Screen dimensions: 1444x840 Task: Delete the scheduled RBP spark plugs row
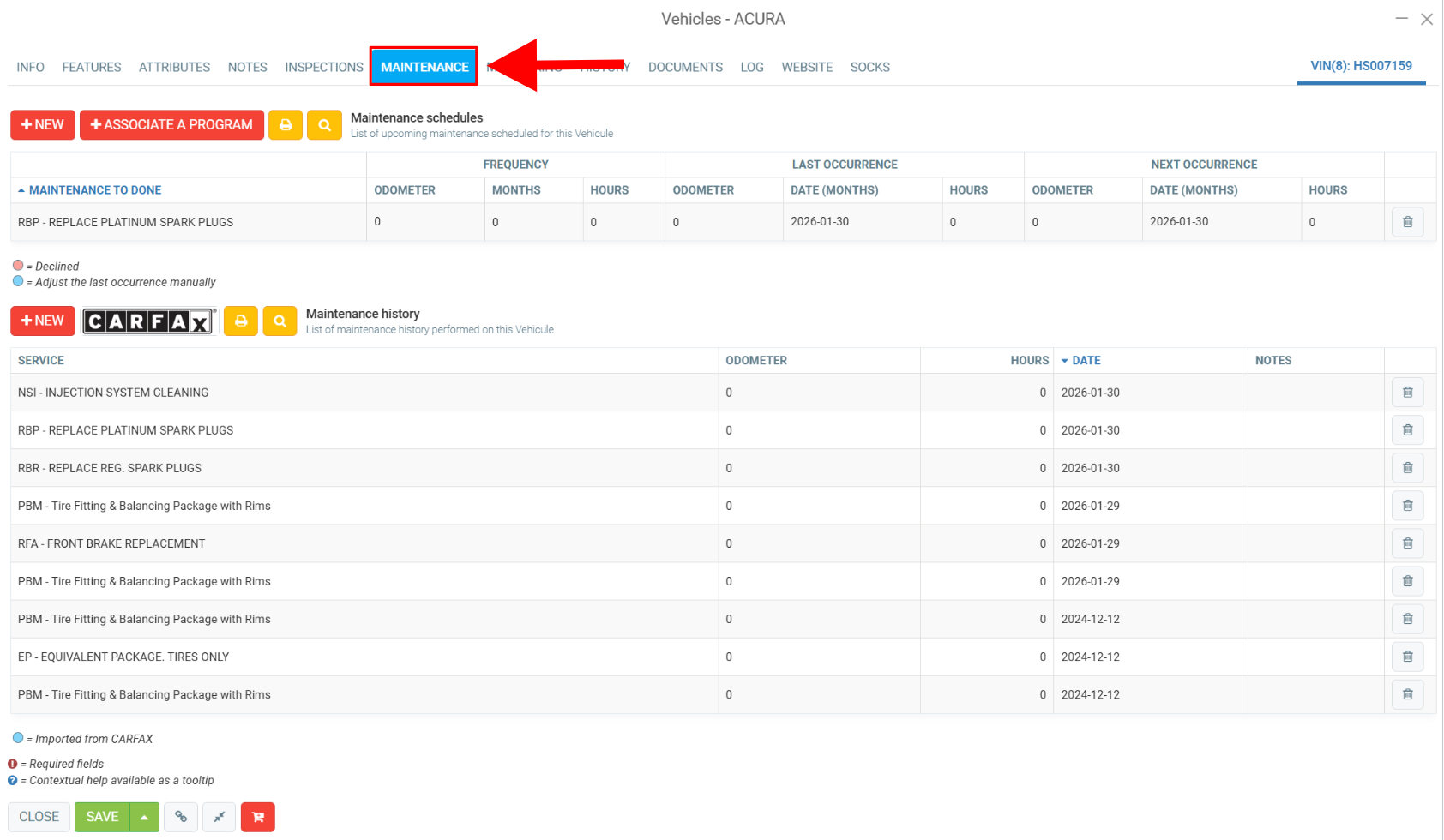1407,222
